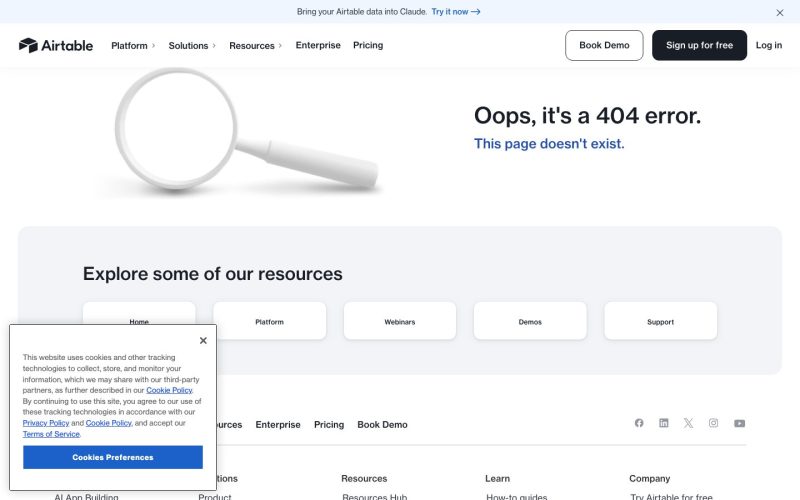
Task: Click the Airtable logo in header
Action: [x=56, y=45]
